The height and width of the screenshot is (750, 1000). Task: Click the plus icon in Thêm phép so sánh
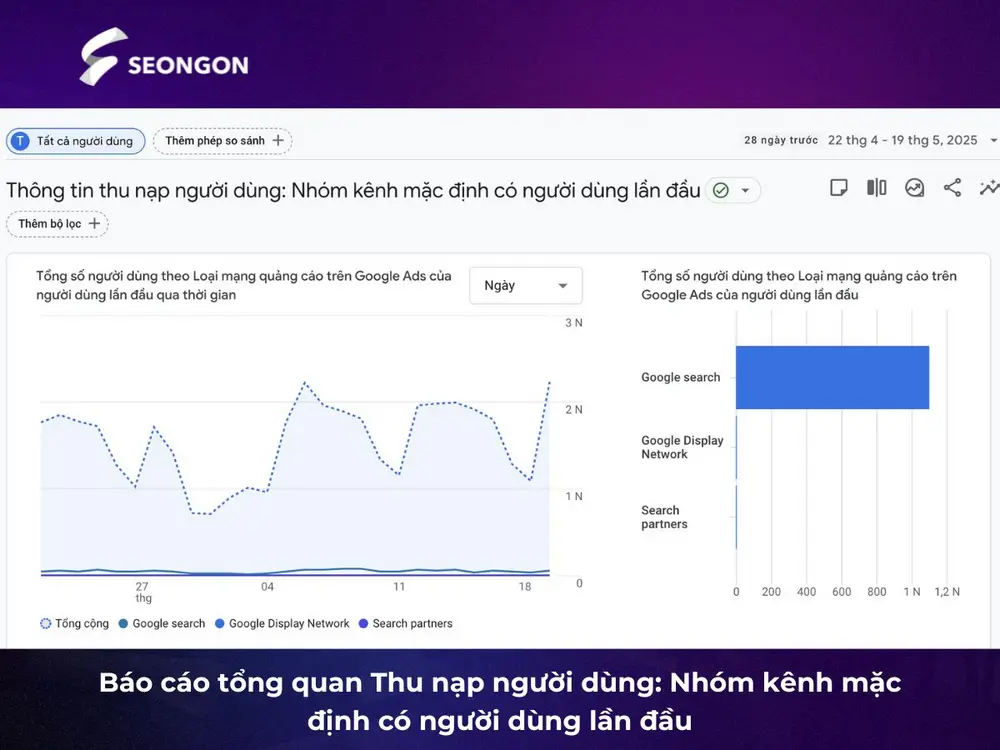click(278, 140)
